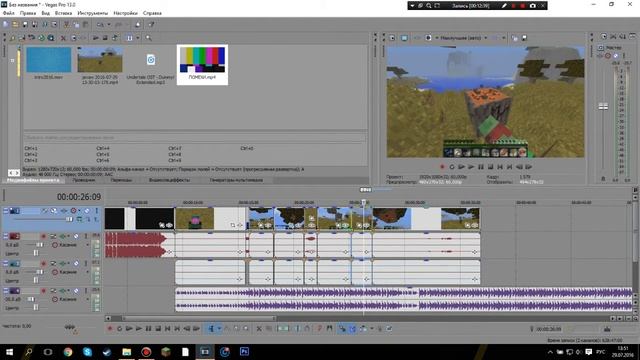Toggle Loop Playback in timeline transport
The height and width of the screenshot is (360, 640).
pyautogui.click(x=120, y=329)
